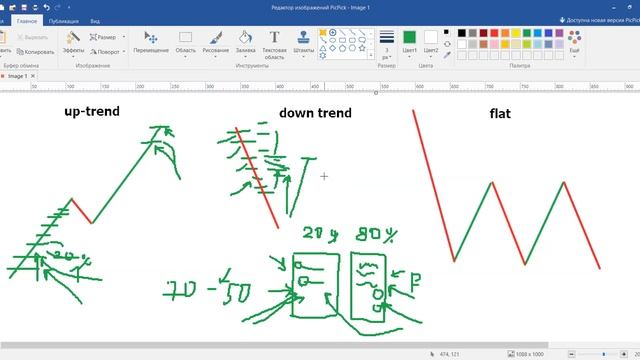Image resolution: width=640 pixels, height=360 pixels.
Task: Adjust the zoom slider in status bar
Action: (604, 354)
